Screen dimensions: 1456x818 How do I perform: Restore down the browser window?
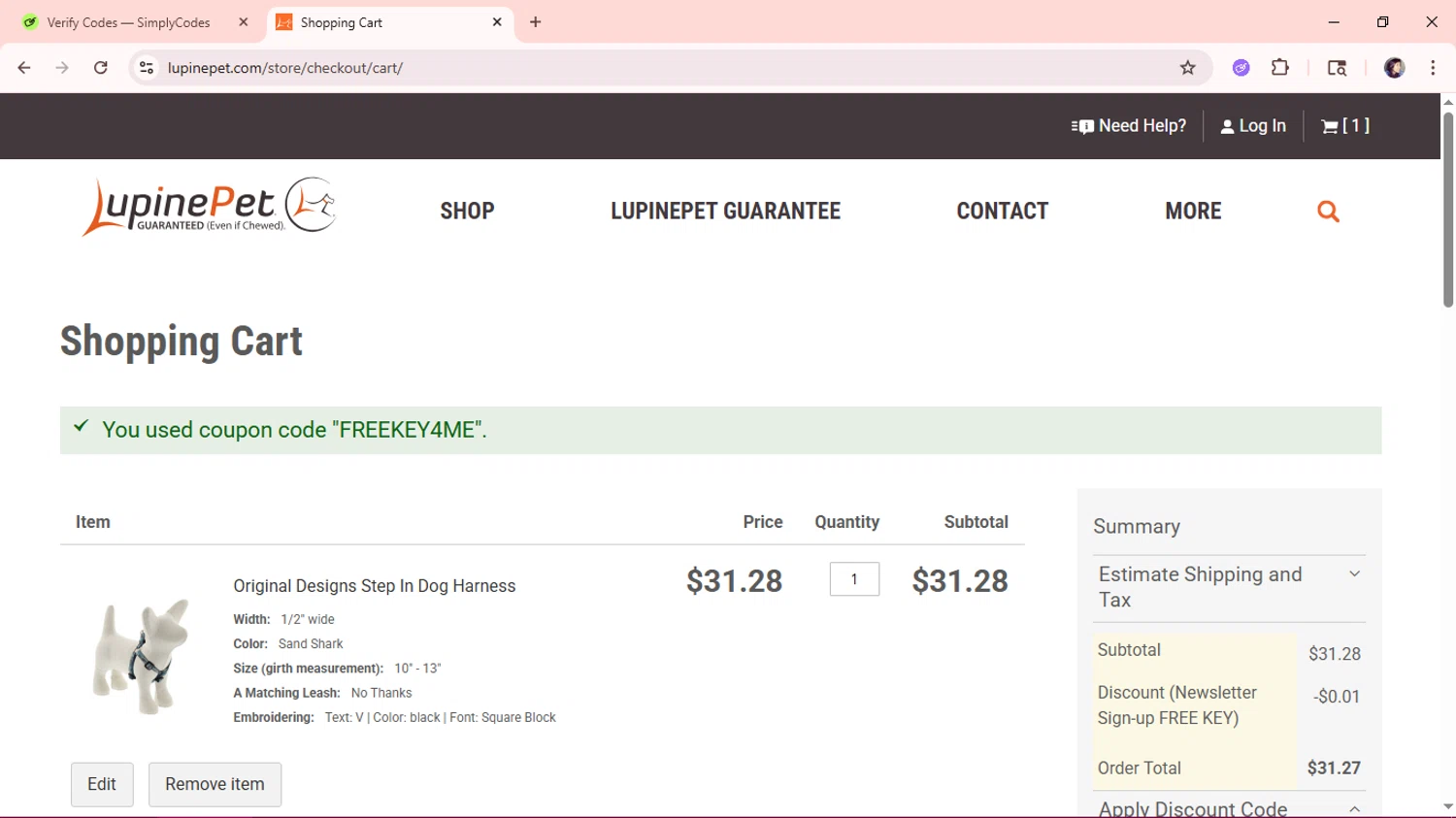point(1382,22)
